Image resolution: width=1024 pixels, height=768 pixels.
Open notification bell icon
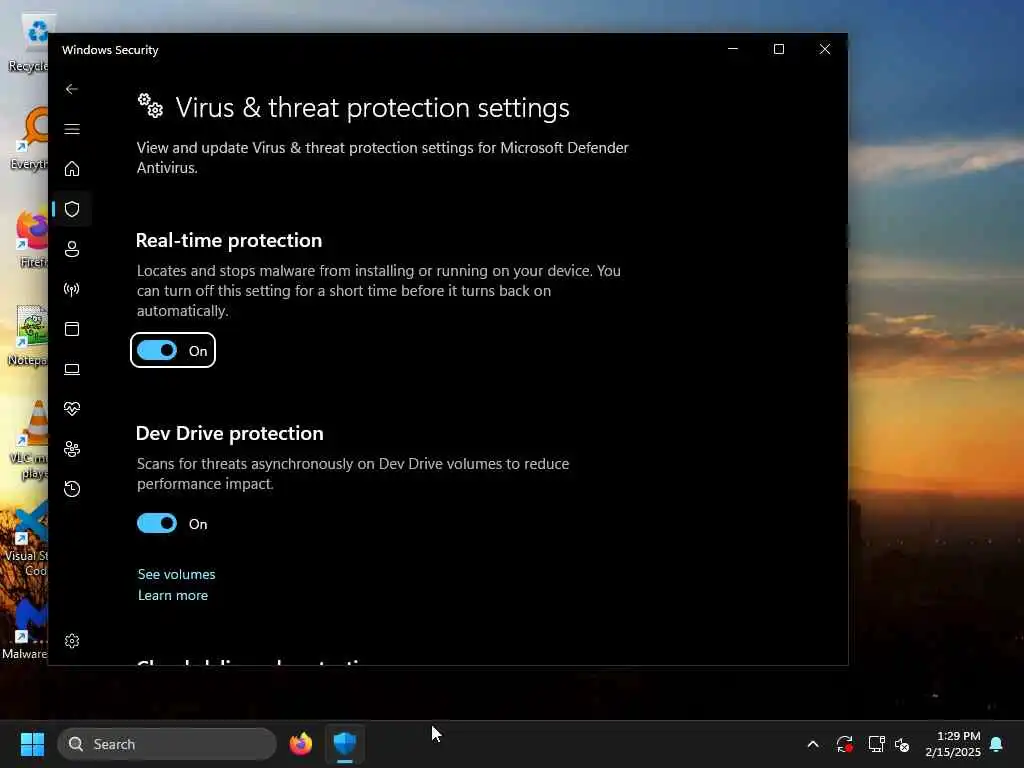[x=997, y=744]
